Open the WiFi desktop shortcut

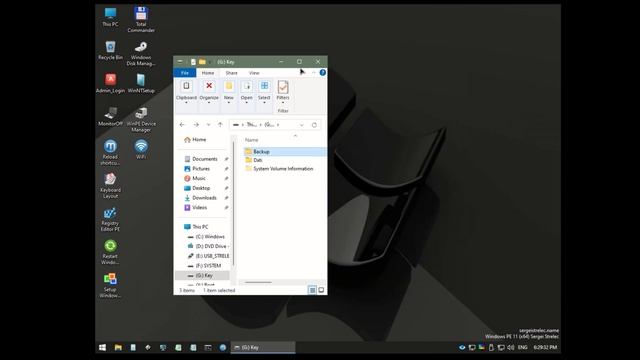point(141,150)
